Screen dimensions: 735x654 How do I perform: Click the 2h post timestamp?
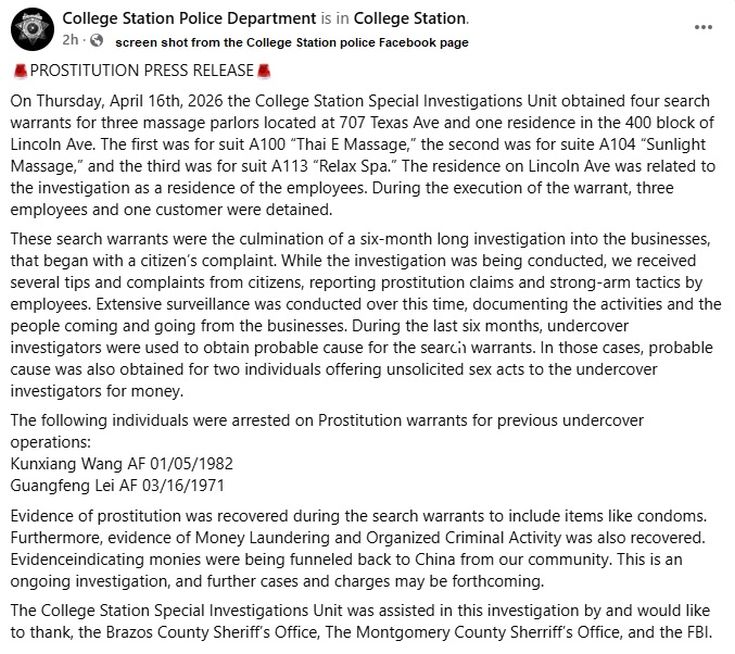[x=70, y=41]
